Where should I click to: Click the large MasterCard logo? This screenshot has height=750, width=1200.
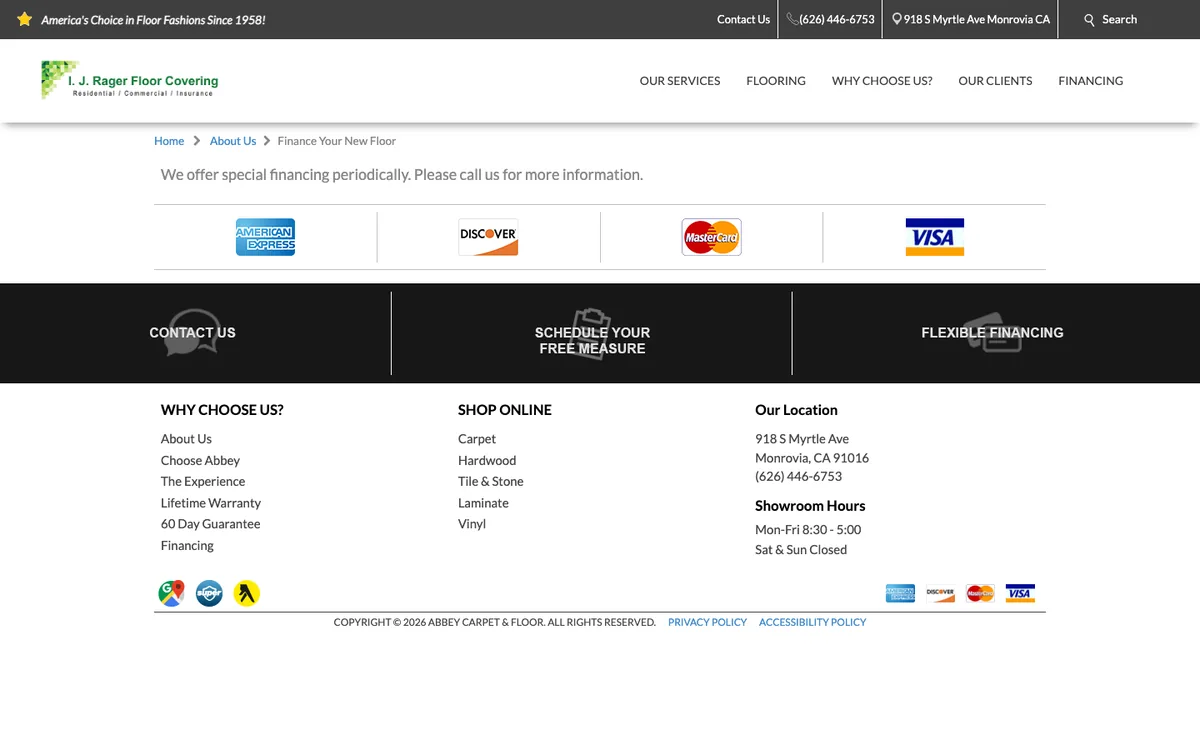(711, 237)
